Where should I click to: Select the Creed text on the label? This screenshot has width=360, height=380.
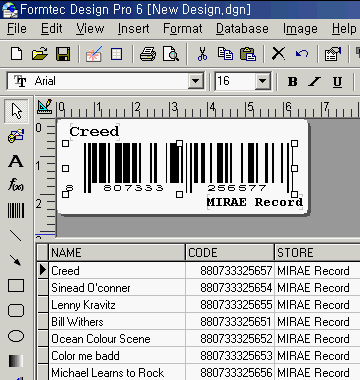pos(94,131)
